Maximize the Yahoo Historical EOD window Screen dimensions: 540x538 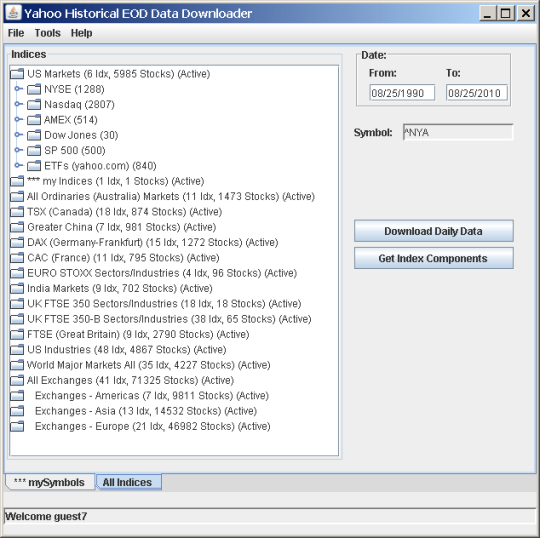tap(506, 13)
